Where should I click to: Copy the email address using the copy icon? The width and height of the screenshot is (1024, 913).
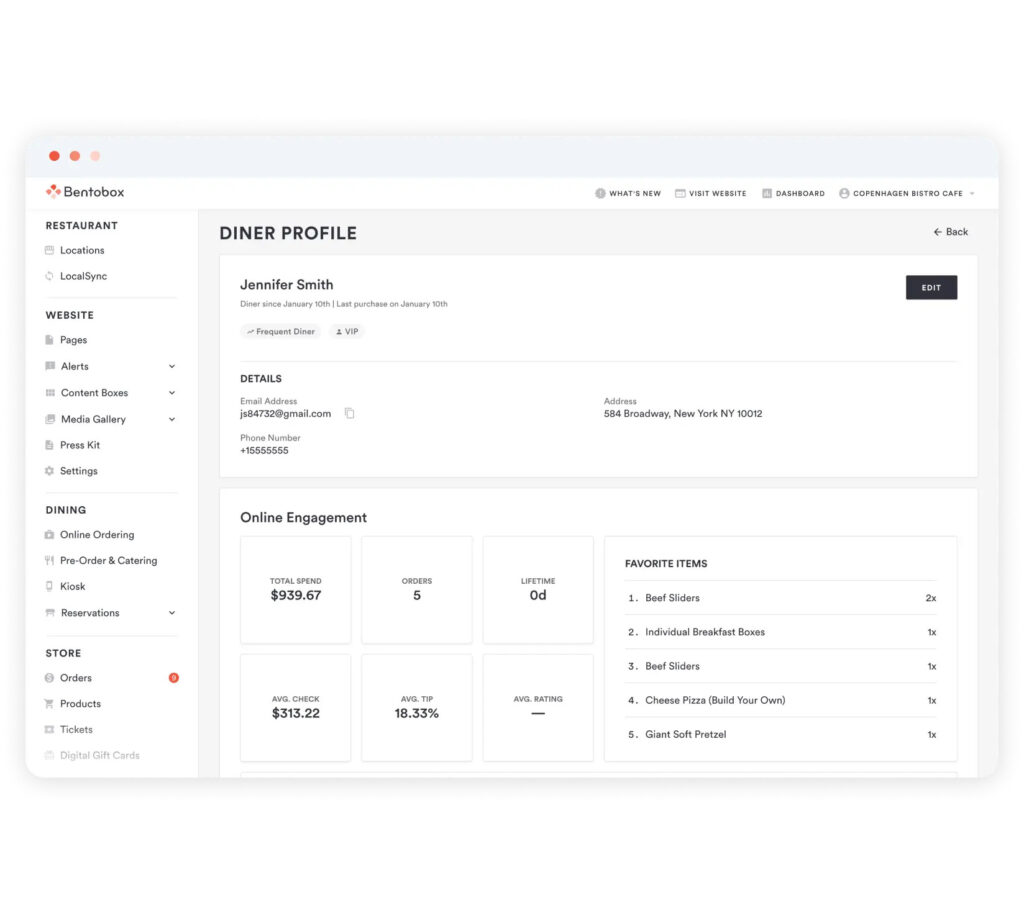pyautogui.click(x=349, y=412)
